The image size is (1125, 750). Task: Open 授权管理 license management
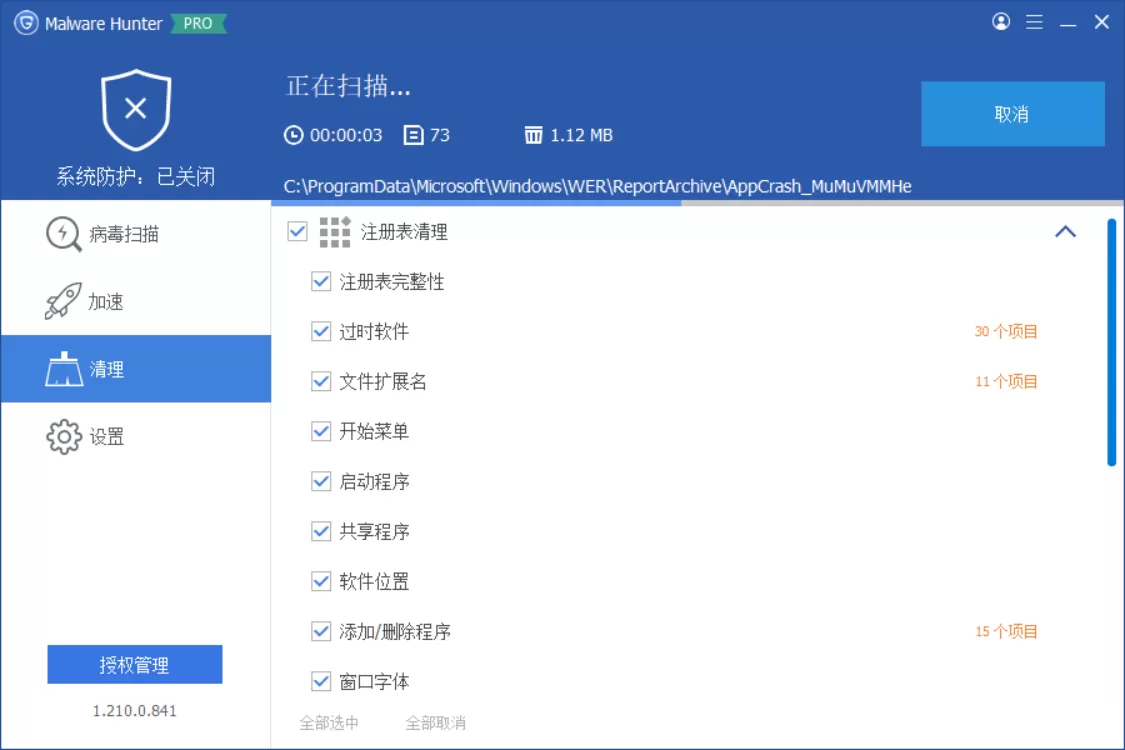[x=134, y=663]
